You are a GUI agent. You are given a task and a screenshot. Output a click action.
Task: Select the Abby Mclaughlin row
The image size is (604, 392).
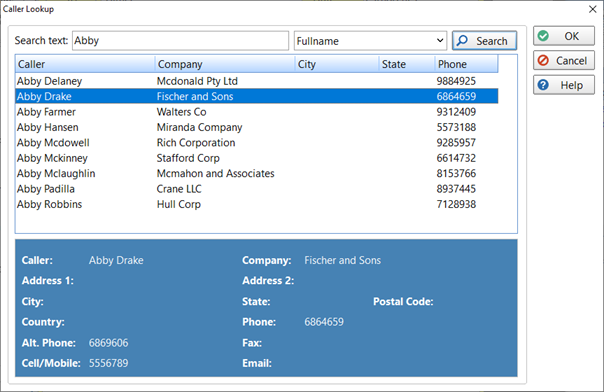point(257,173)
